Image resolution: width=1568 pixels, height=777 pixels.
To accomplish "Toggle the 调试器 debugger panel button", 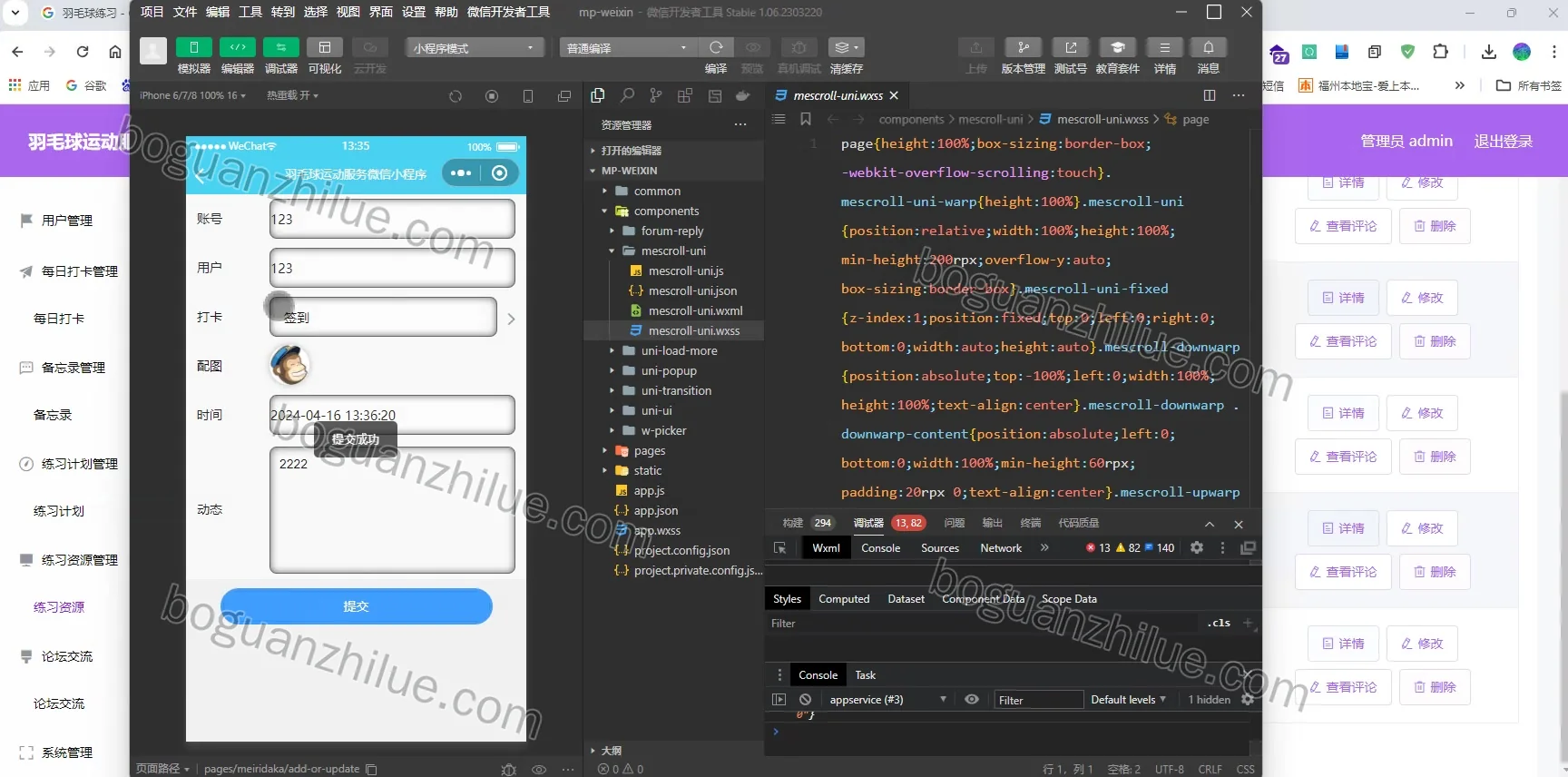I will (280, 47).
